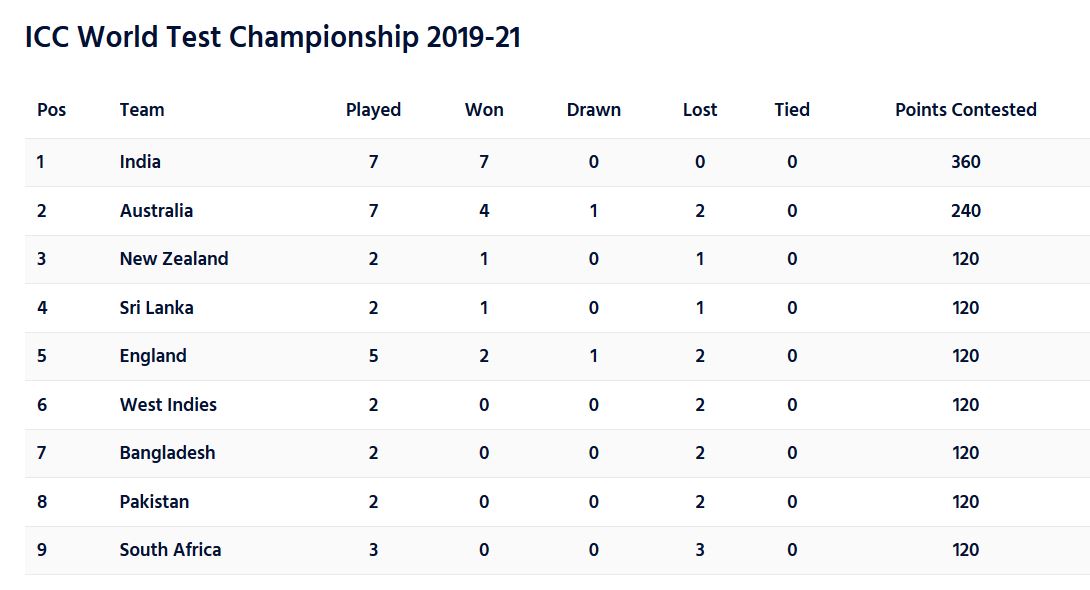The image size is (1090, 590).
Task: Click the ICC World Test Championship 2019-21 heading
Action: click(272, 38)
